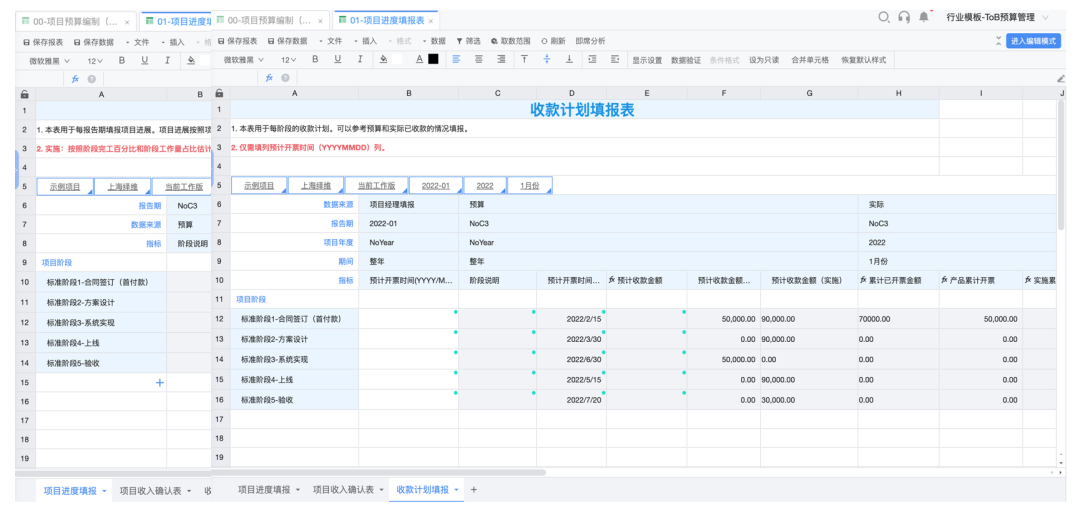The image size is (1080, 513).
Task: Click the fx formula icon in right window
Action: point(269,78)
